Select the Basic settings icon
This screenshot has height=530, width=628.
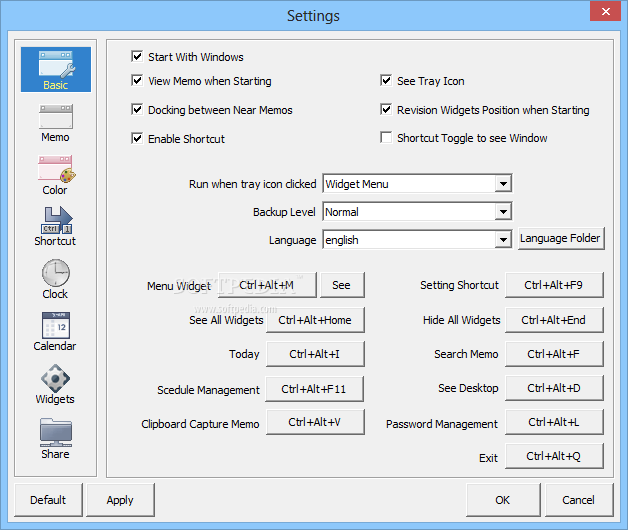tap(56, 69)
